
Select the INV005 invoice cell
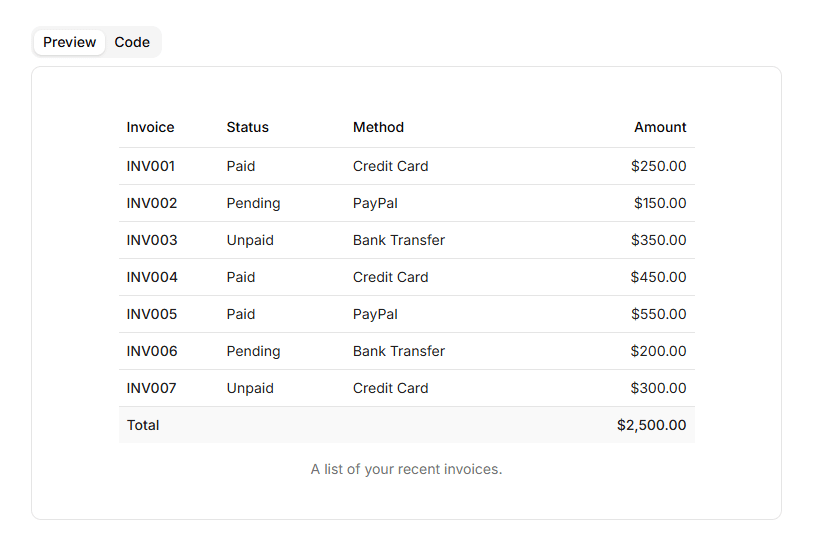(x=152, y=314)
